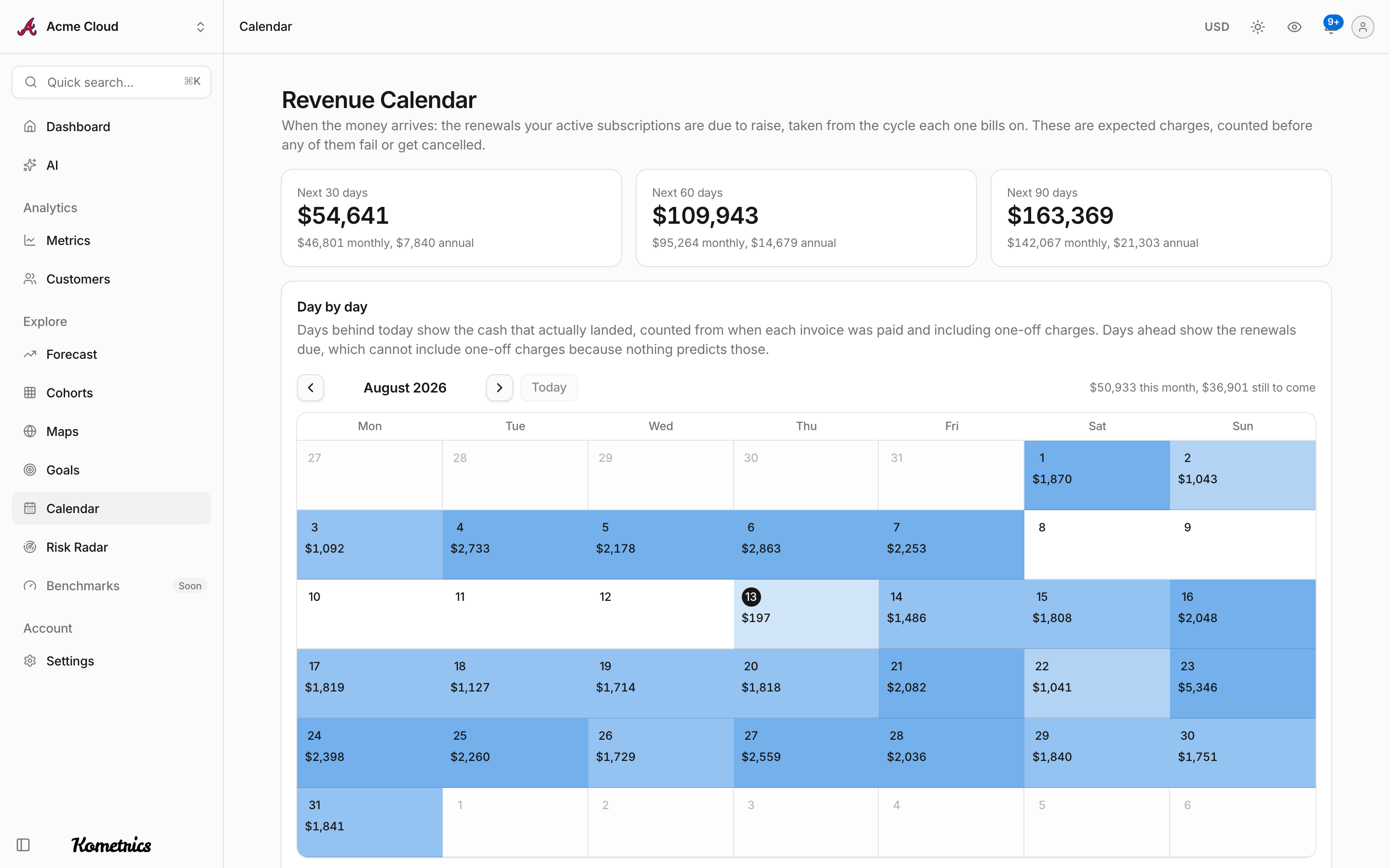
Task: Open the Goals page link
Action: (111, 470)
